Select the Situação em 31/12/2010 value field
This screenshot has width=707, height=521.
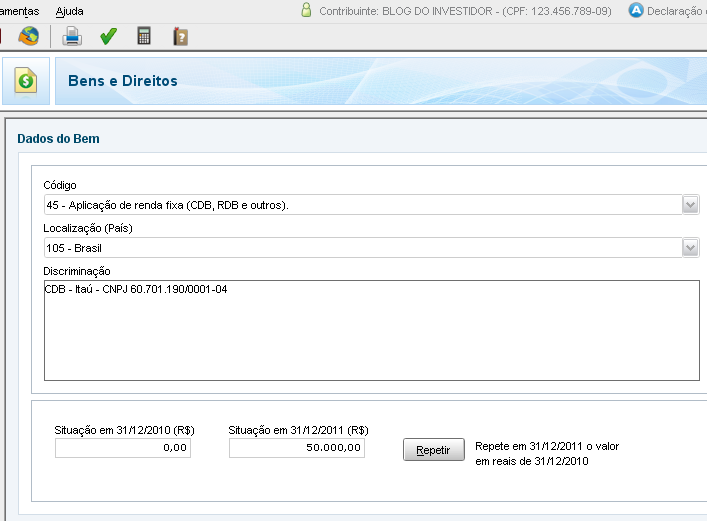point(123,448)
